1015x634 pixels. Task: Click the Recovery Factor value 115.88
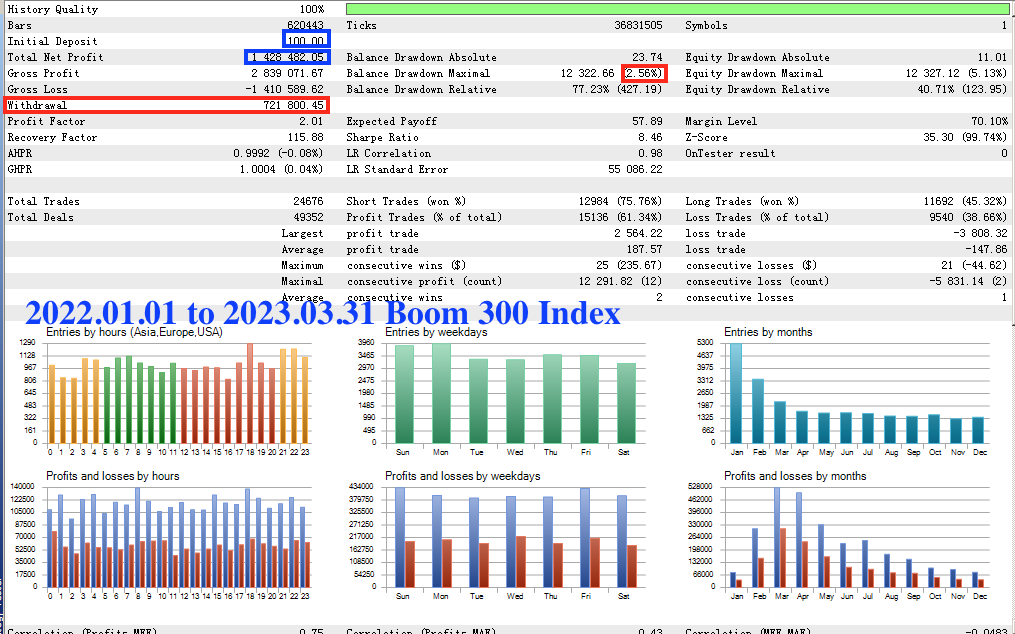click(306, 137)
